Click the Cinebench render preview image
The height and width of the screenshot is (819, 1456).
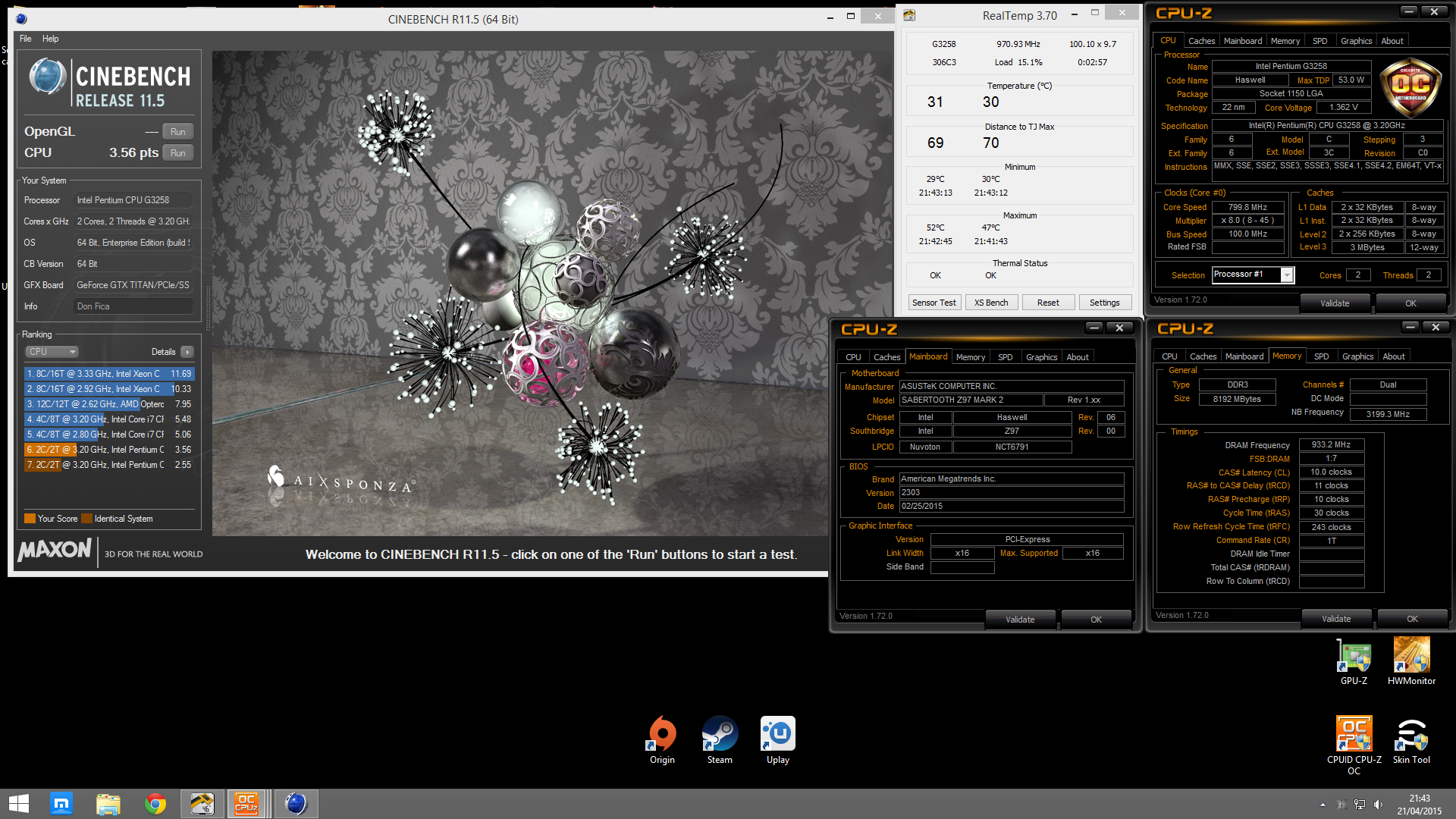point(552,293)
